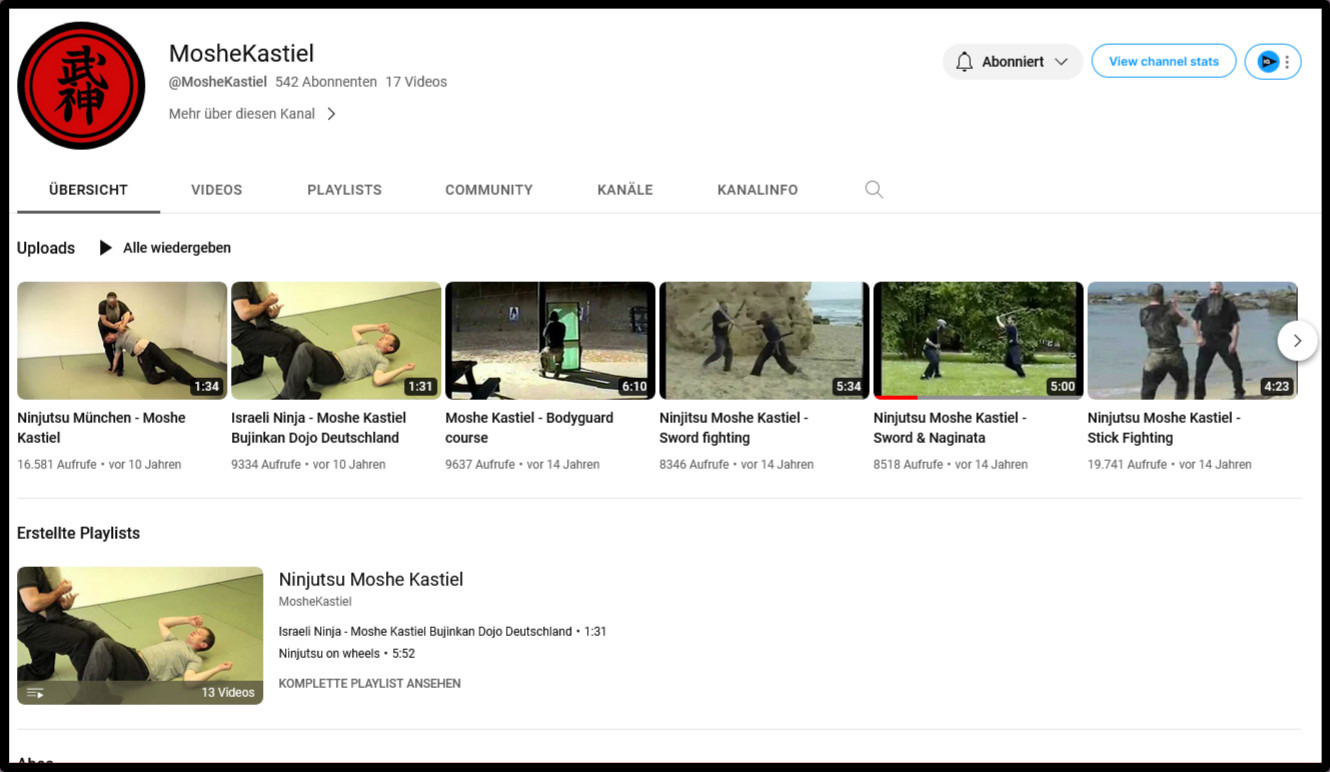Viewport: 1330px width, 772px height.
Task: Switch to the Übersicht tab
Action: click(x=88, y=190)
